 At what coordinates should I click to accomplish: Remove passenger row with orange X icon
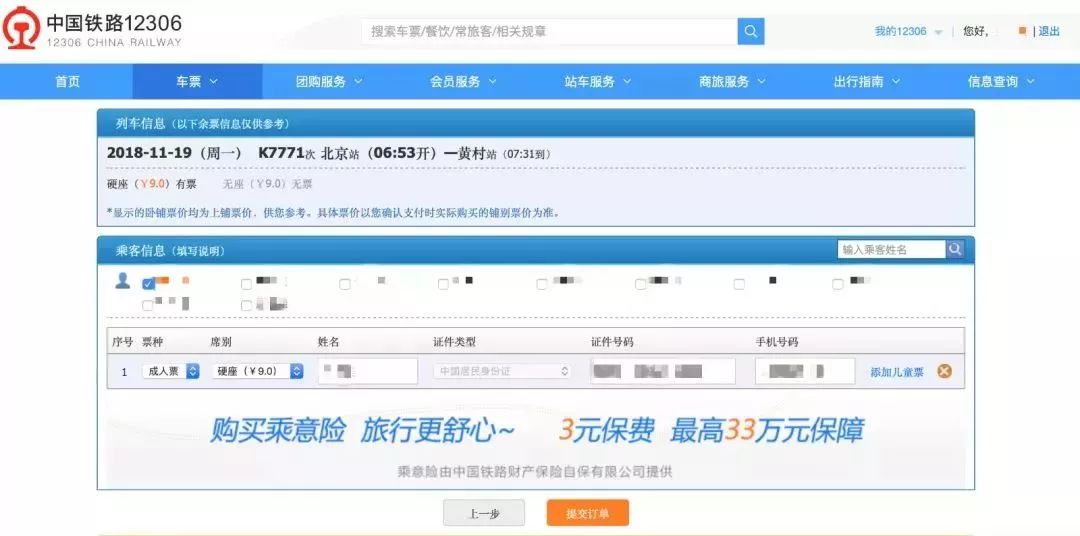(x=944, y=371)
